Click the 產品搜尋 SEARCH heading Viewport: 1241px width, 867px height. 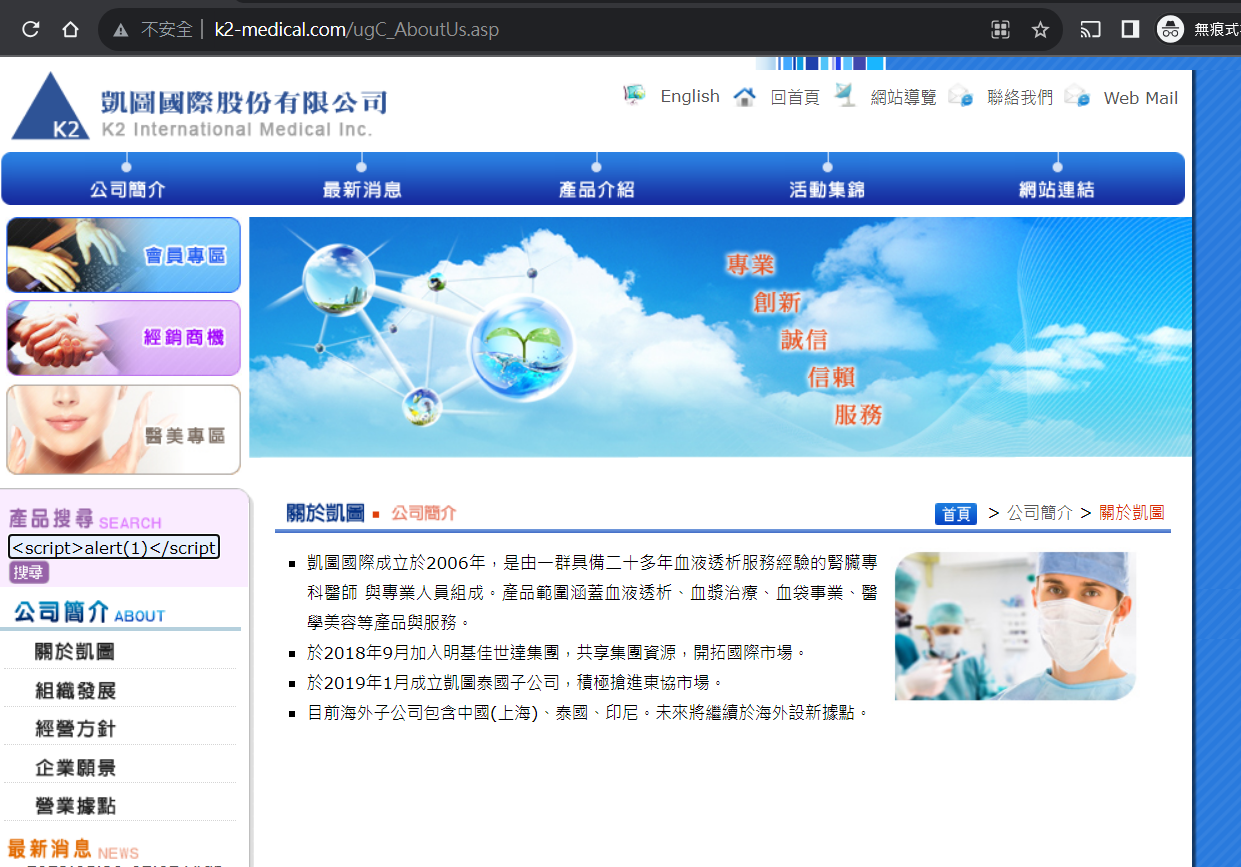85,519
